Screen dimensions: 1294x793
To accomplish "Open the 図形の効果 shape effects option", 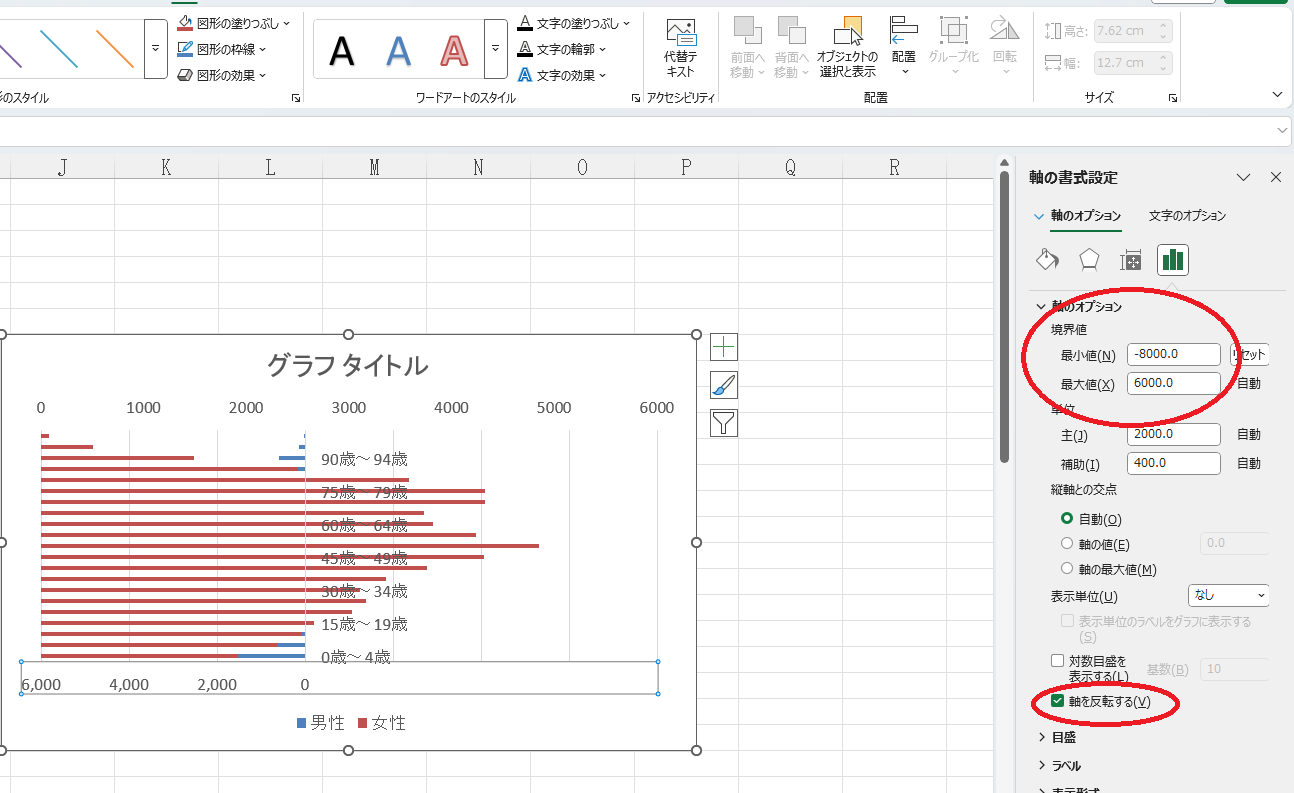I will click(222, 75).
